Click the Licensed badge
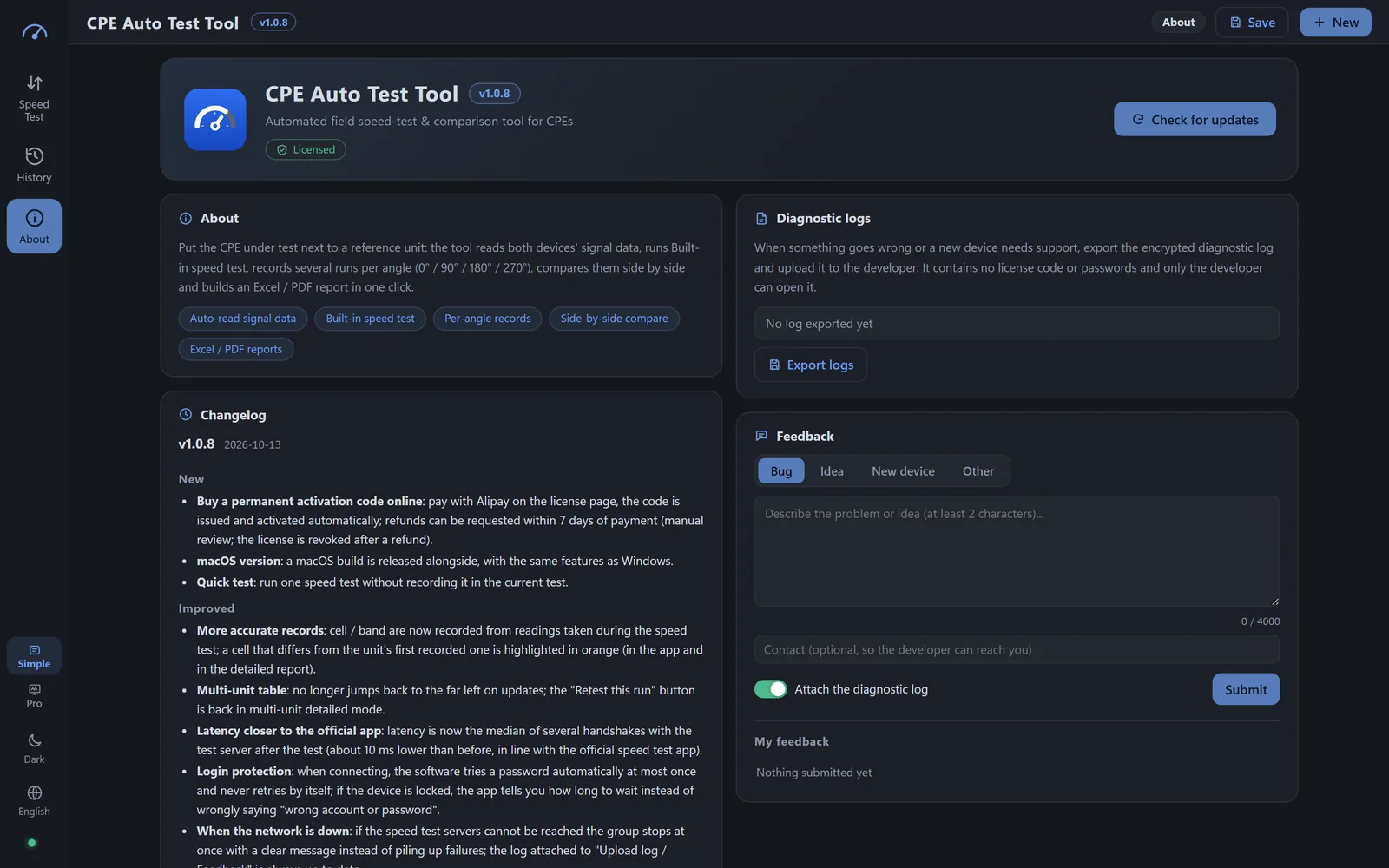 pos(306,149)
